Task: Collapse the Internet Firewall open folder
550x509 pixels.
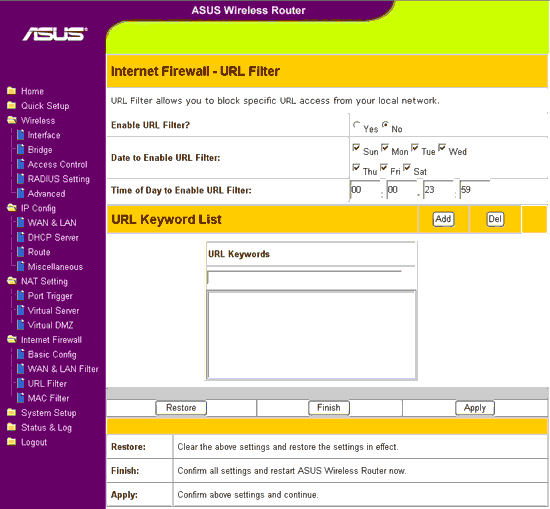Action: click(12, 339)
